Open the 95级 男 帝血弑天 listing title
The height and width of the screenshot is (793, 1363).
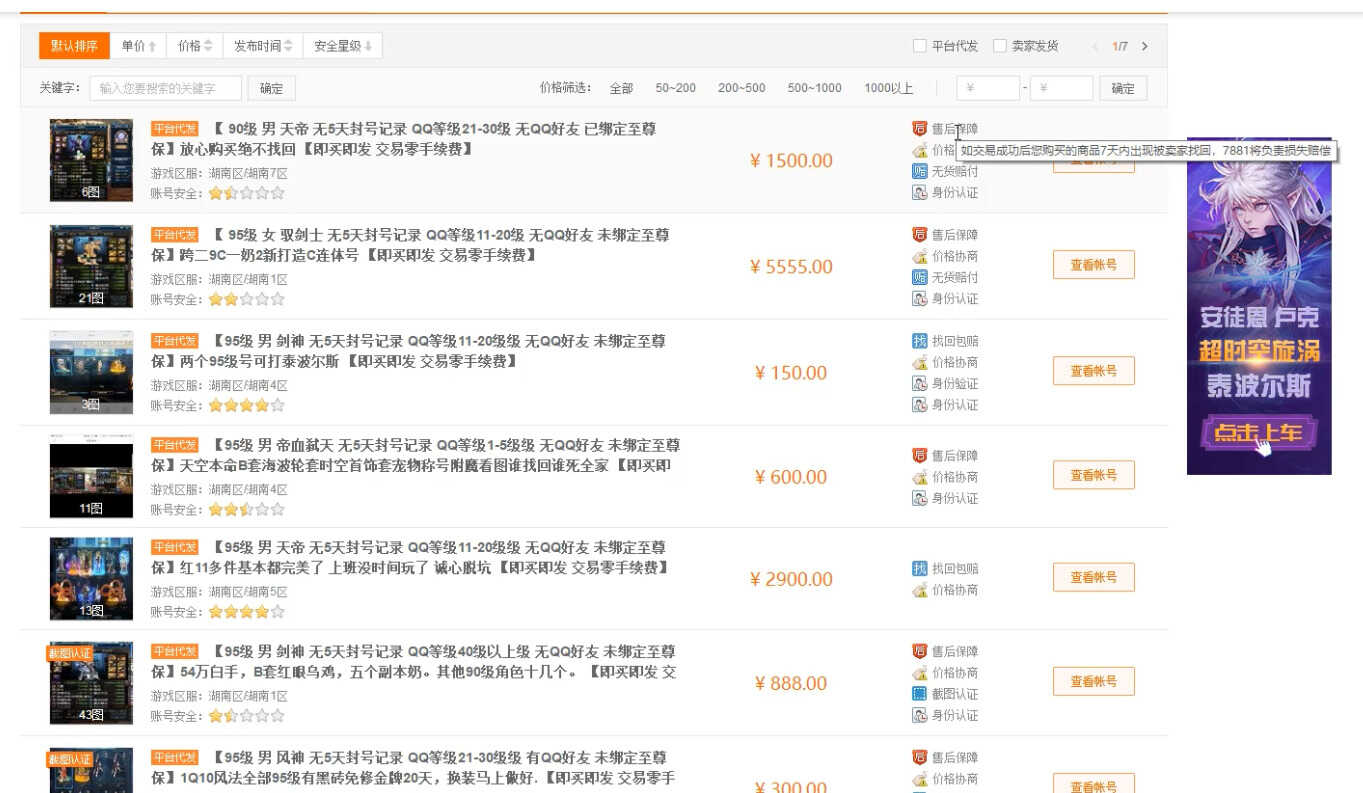point(416,455)
